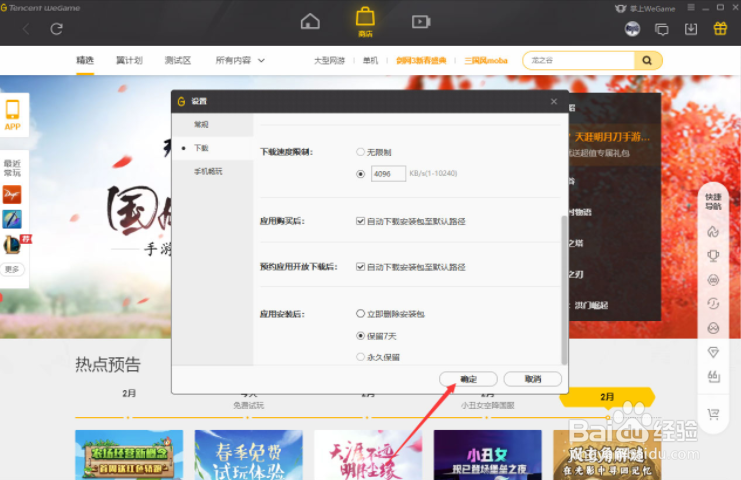
Task: Open the shopping cart icon
Action: [x=713, y=414]
